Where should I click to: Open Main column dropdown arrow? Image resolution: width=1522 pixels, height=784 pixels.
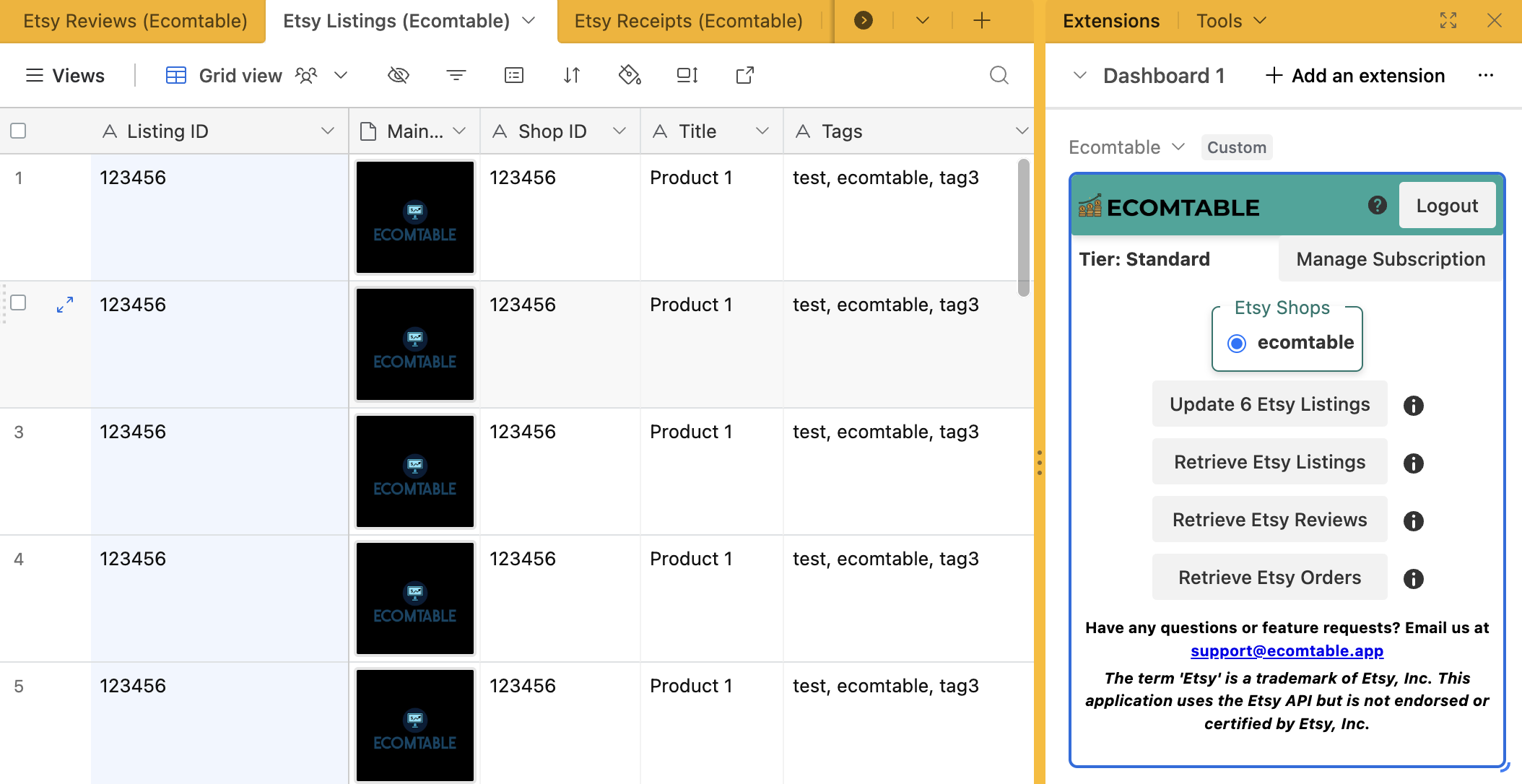pyautogui.click(x=459, y=131)
